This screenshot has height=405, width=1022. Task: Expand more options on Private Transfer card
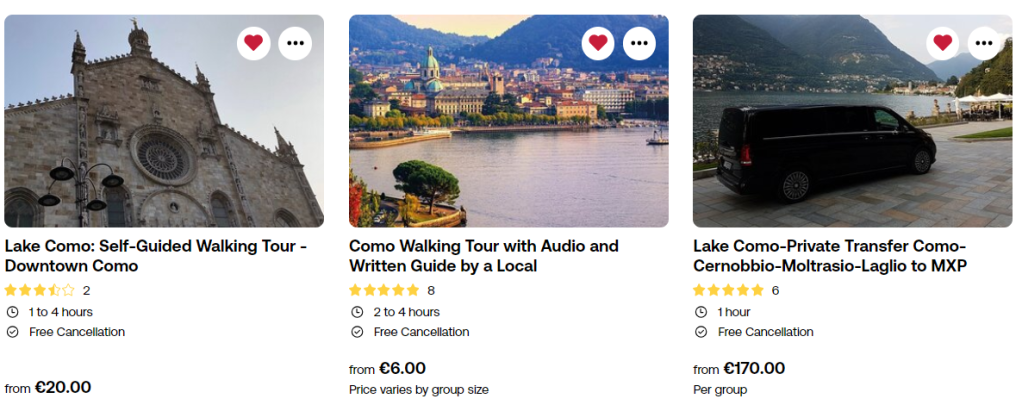pos(984,43)
